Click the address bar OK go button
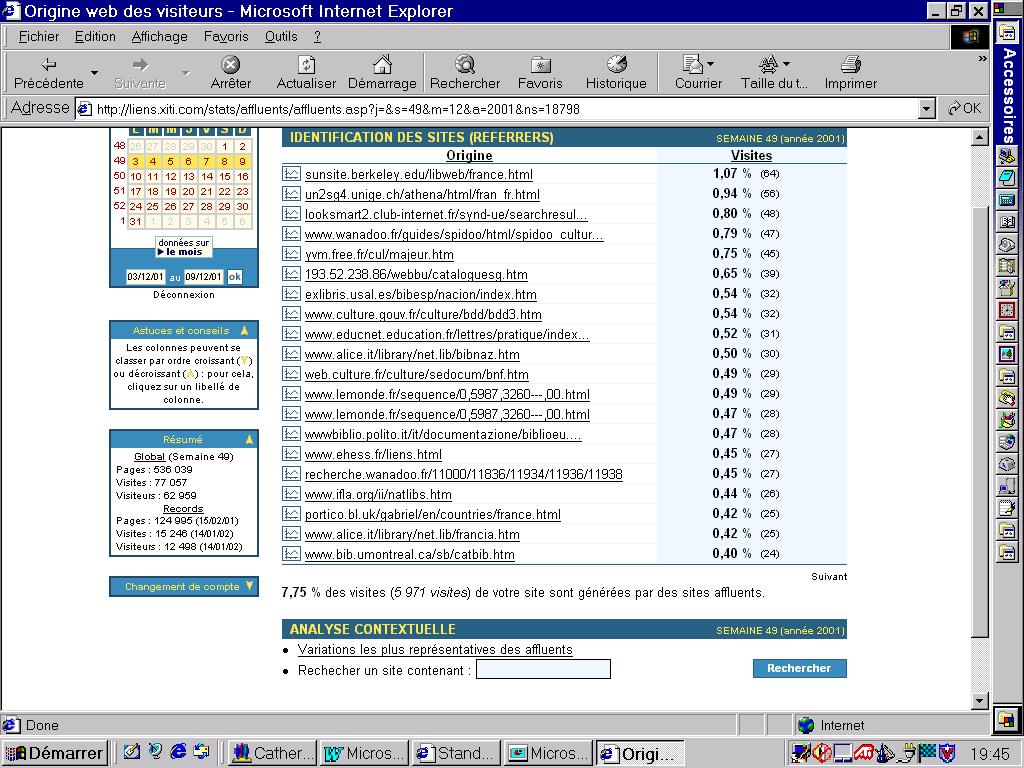This screenshot has width=1024, height=768. [x=965, y=108]
